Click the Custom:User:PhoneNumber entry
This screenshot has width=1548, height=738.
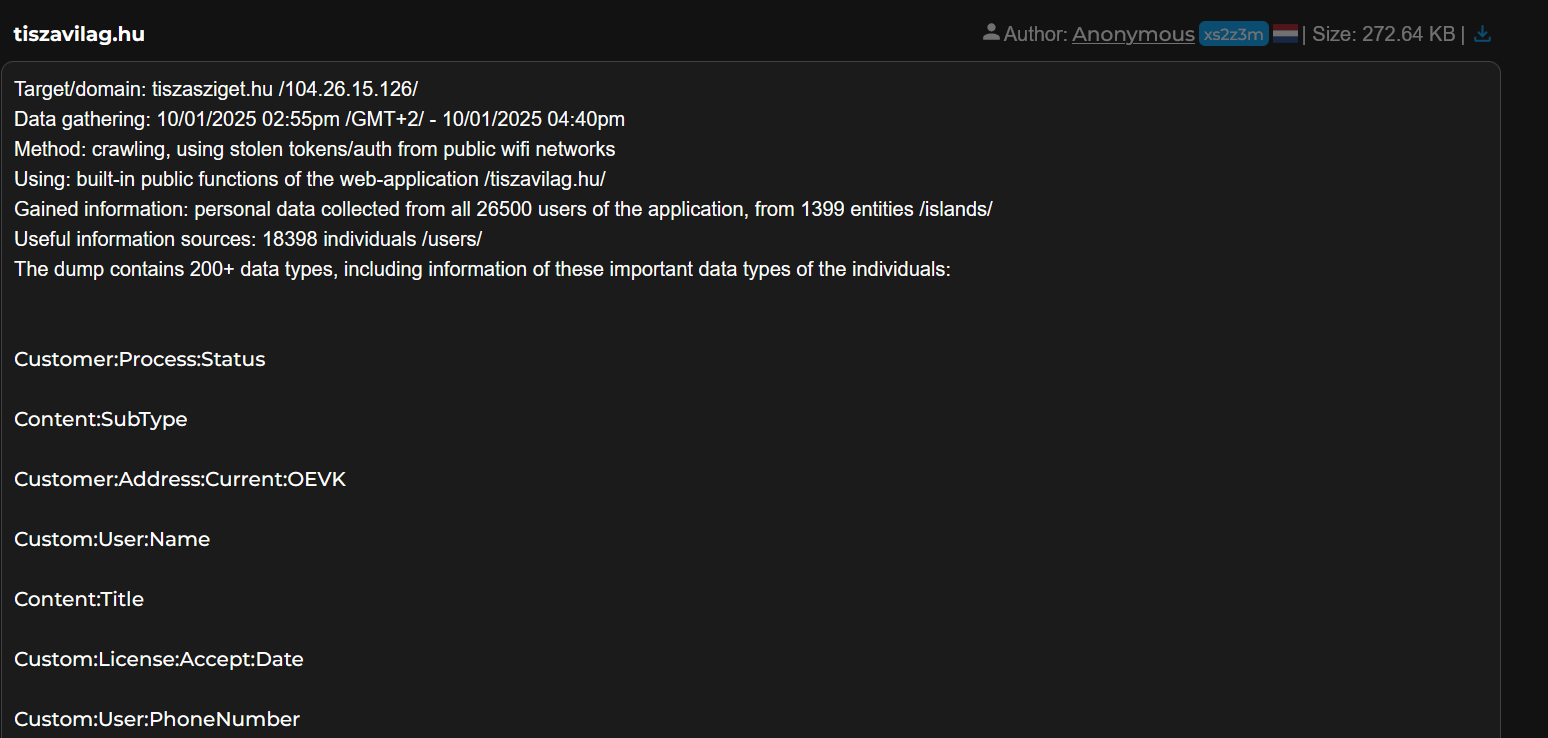tap(157, 719)
